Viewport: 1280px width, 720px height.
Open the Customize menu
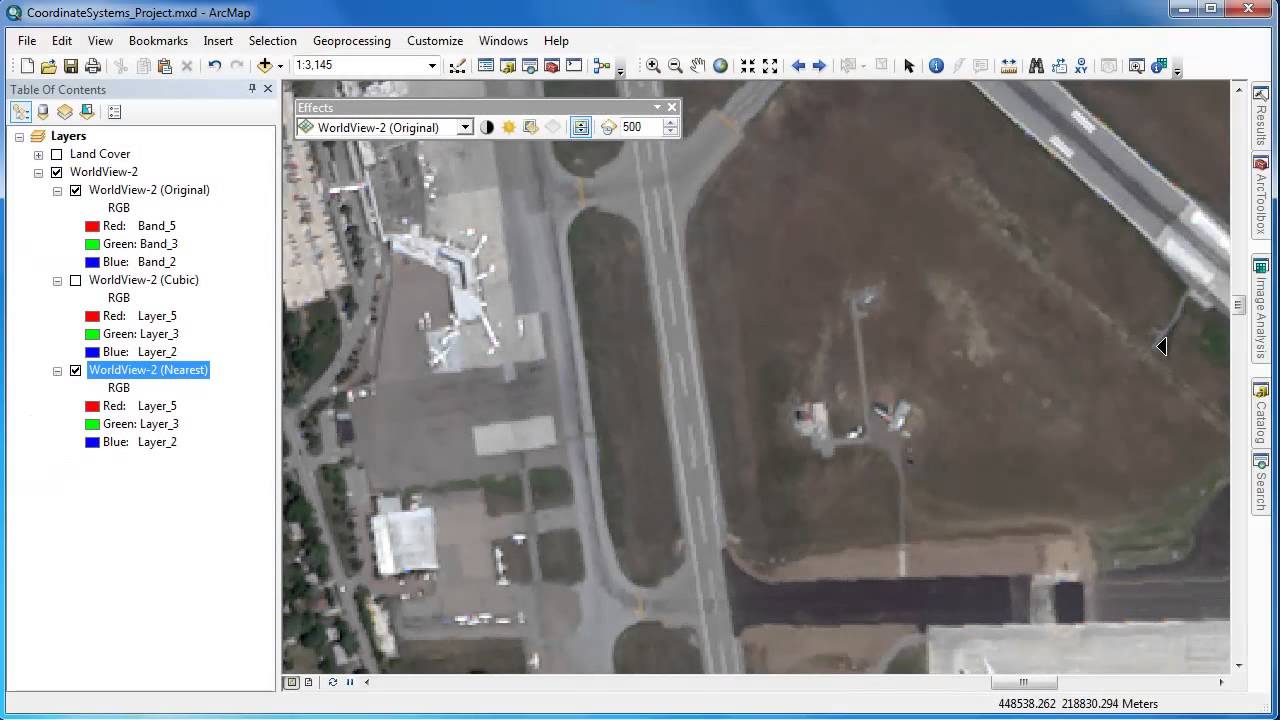pos(435,41)
